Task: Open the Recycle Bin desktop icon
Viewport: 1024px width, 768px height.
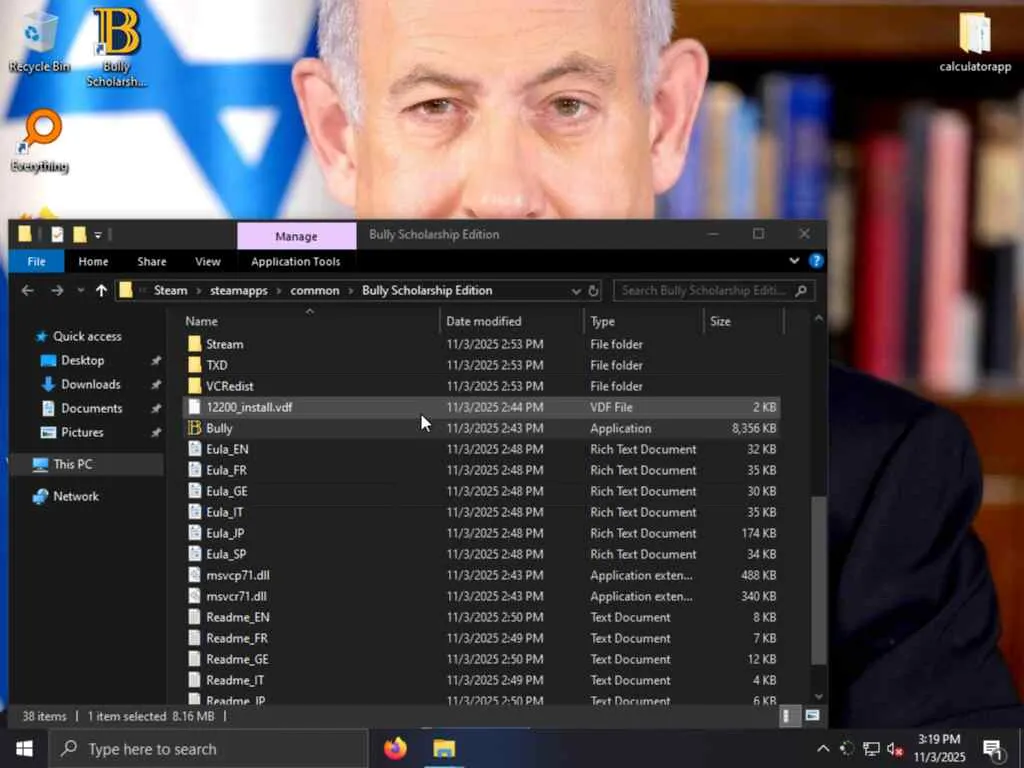Action: pos(39,40)
